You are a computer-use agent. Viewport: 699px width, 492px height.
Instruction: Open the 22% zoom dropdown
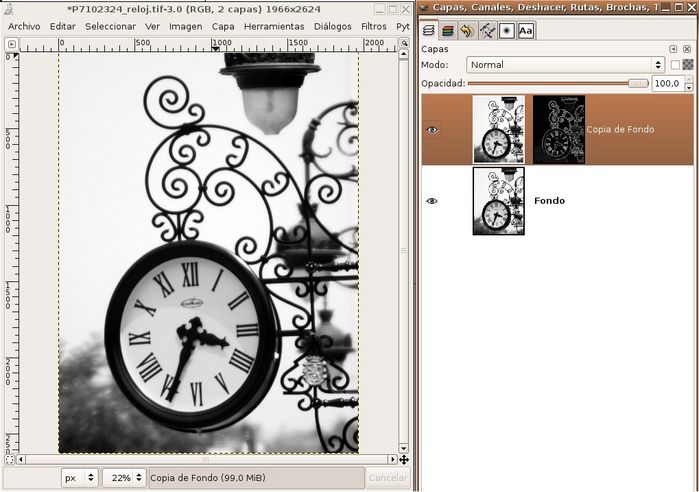124,478
